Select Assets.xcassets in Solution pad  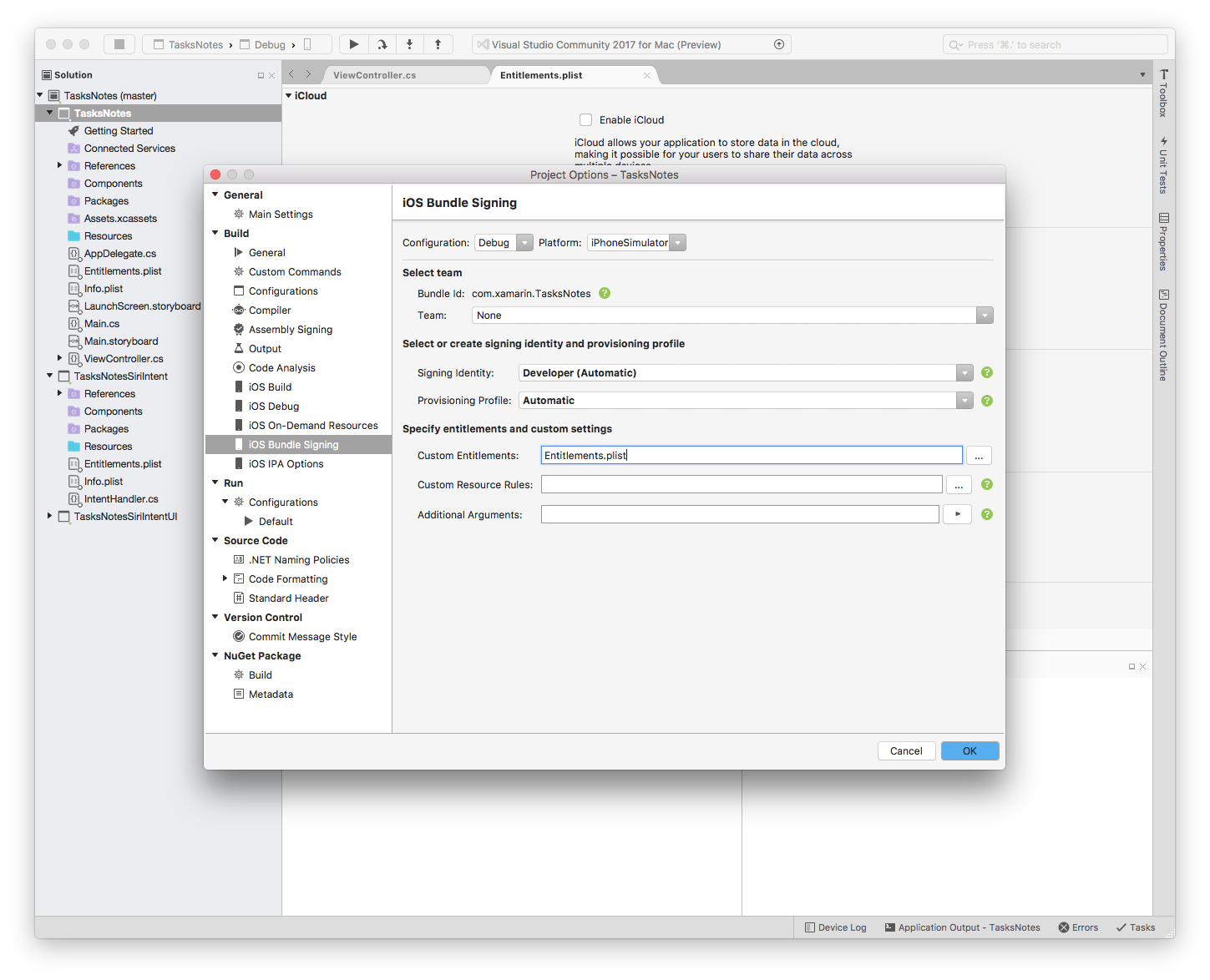click(x=120, y=219)
